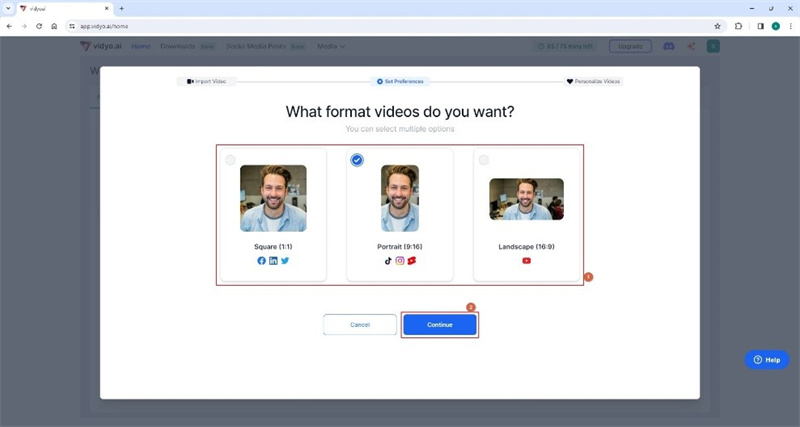Click the vidyo.ai logo

101,46
